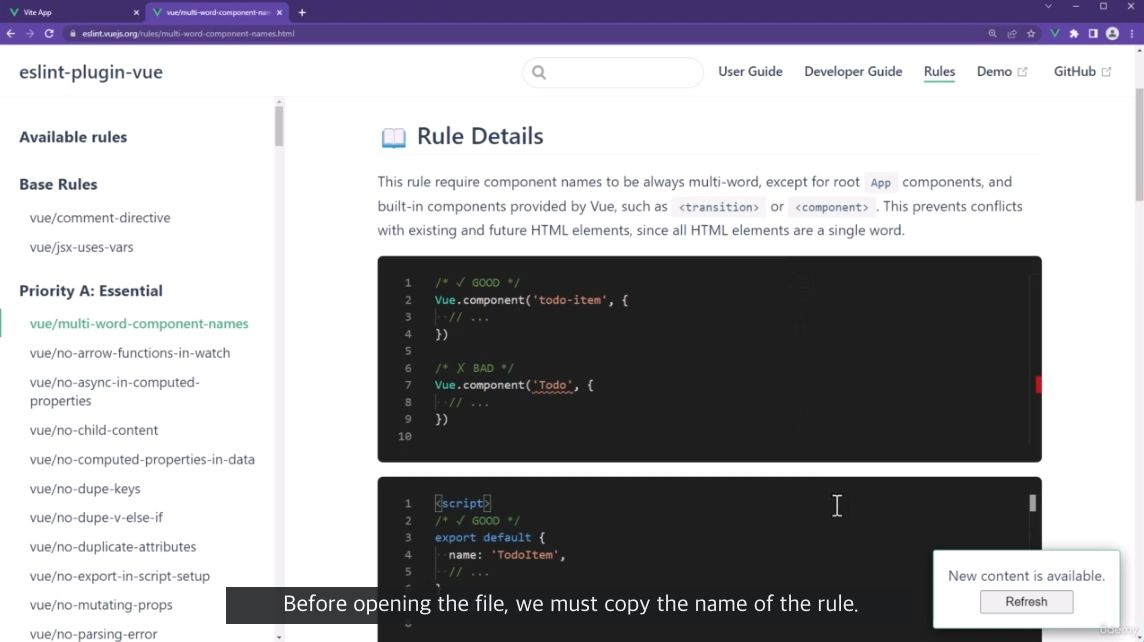The width and height of the screenshot is (1144, 642).
Task: Close the Vite App tab
Action: (x=136, y=12)
